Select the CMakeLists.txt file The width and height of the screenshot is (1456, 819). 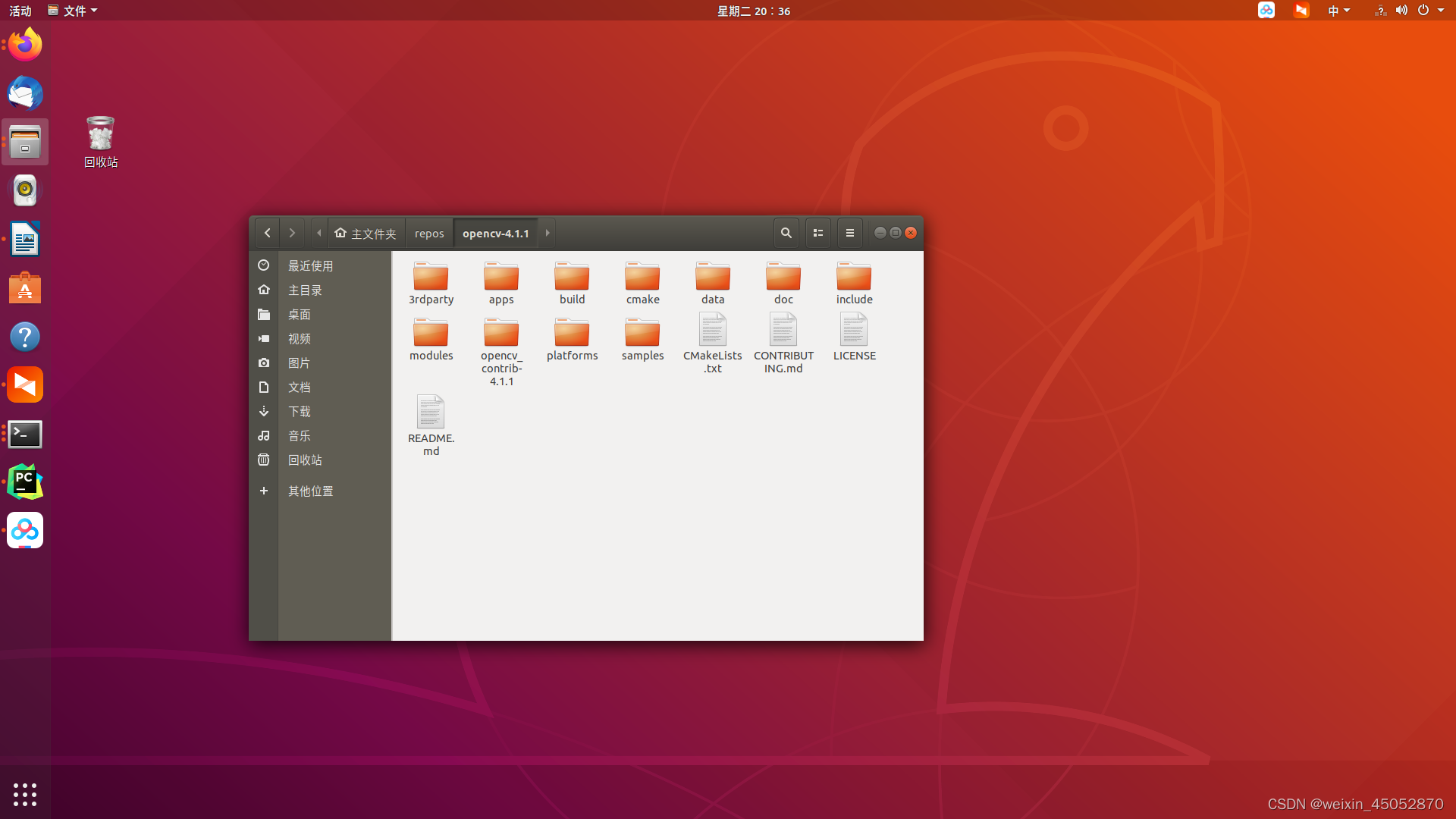[713, 344]
